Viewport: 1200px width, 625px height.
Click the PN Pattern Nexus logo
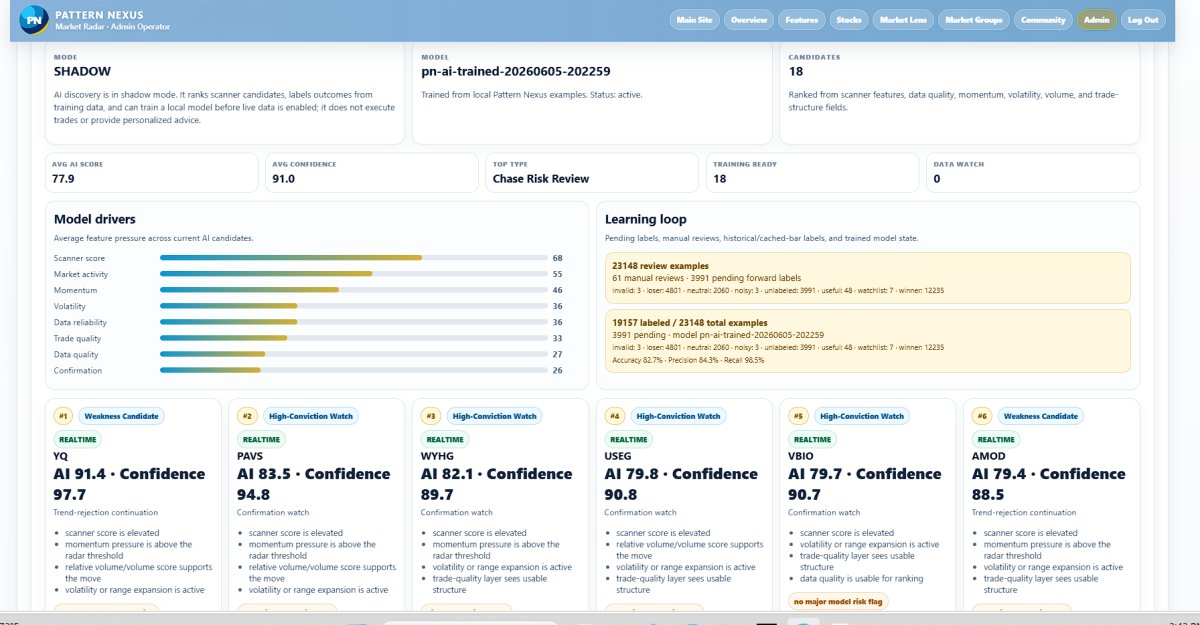tap(34, 20)
